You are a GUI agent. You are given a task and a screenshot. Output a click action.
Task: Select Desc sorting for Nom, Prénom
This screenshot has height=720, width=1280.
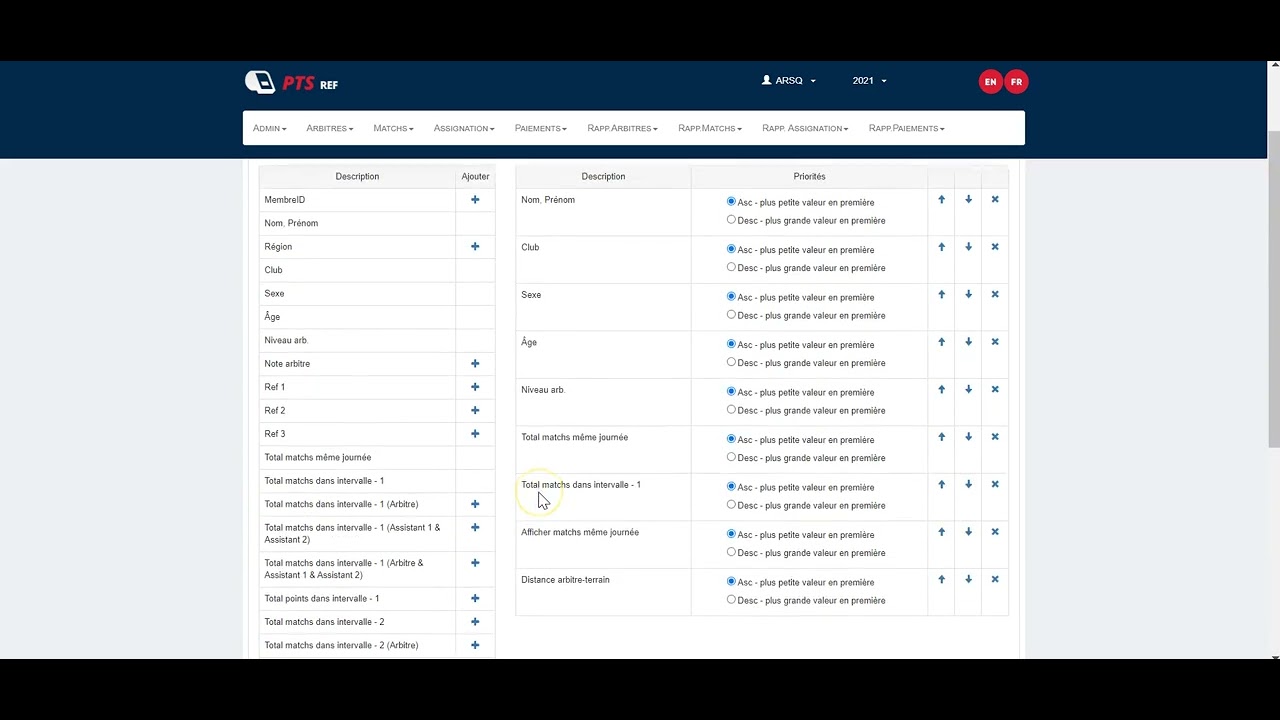click(x=731, y=220)
